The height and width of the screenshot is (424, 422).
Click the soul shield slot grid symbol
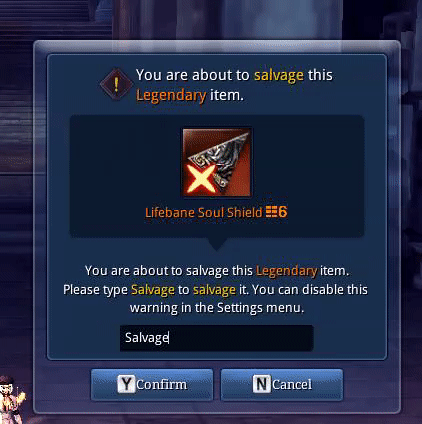[271, 211]
